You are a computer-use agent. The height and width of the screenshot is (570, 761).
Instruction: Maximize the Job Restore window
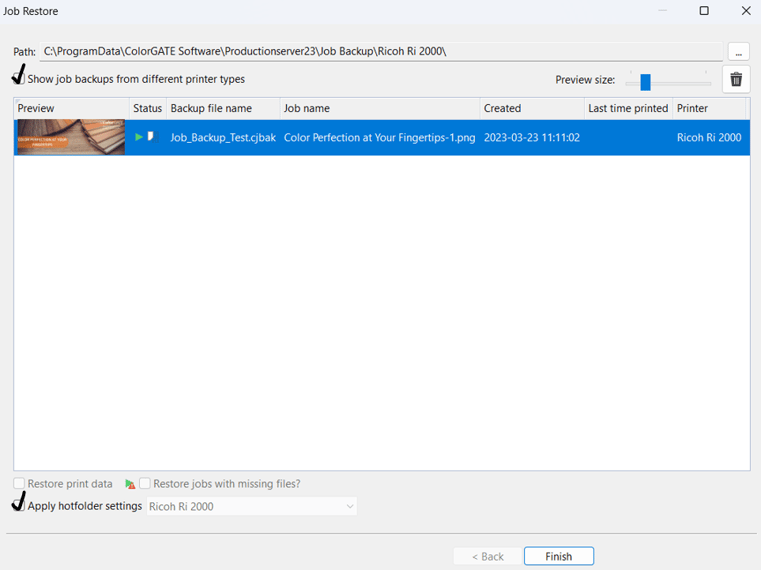pos(704,11)
